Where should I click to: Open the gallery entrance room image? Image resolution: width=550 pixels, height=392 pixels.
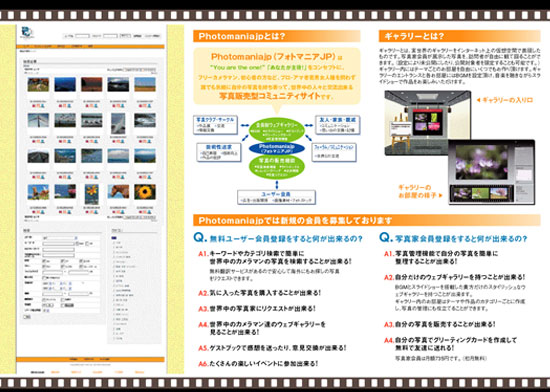[428, 122]
